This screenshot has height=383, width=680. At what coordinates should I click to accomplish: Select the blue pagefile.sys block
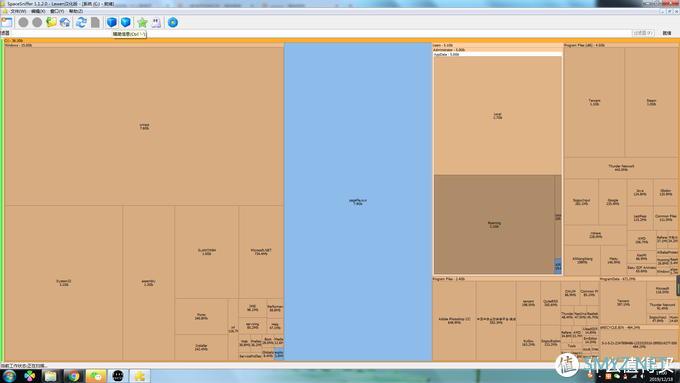pyautogui.click(x=358, y=202)
